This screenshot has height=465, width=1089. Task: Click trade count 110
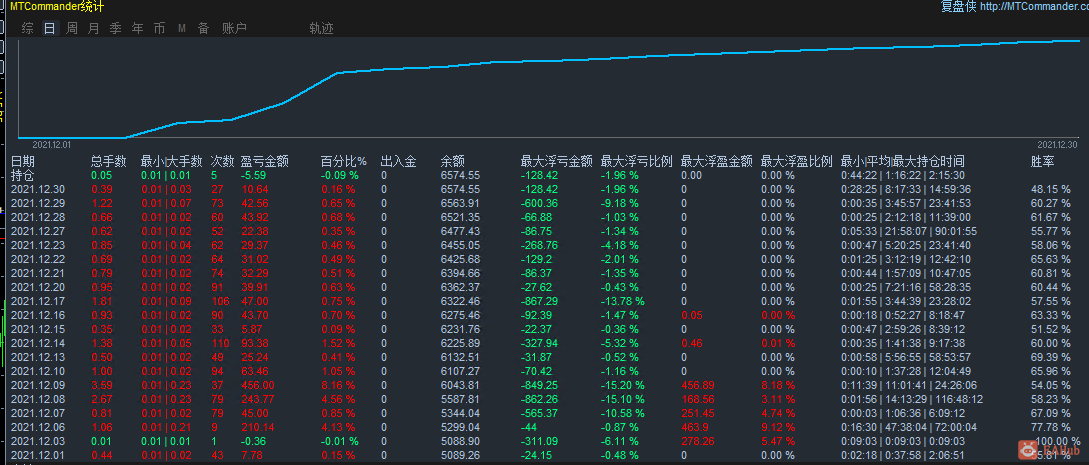click(220, 343)
